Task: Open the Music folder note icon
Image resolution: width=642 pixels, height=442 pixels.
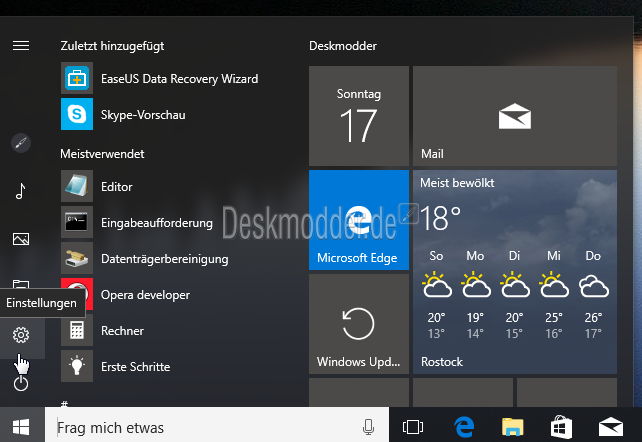Action: (20, 191)
